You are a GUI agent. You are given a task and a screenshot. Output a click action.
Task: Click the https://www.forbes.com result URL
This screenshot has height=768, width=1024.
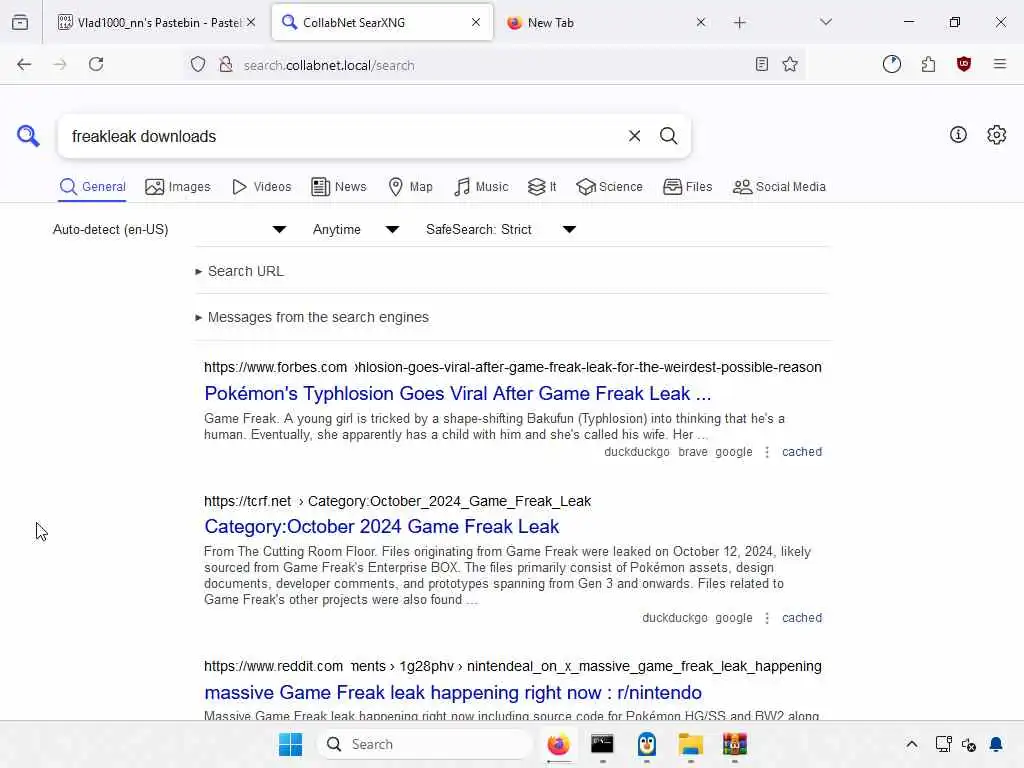coord(513,367)
